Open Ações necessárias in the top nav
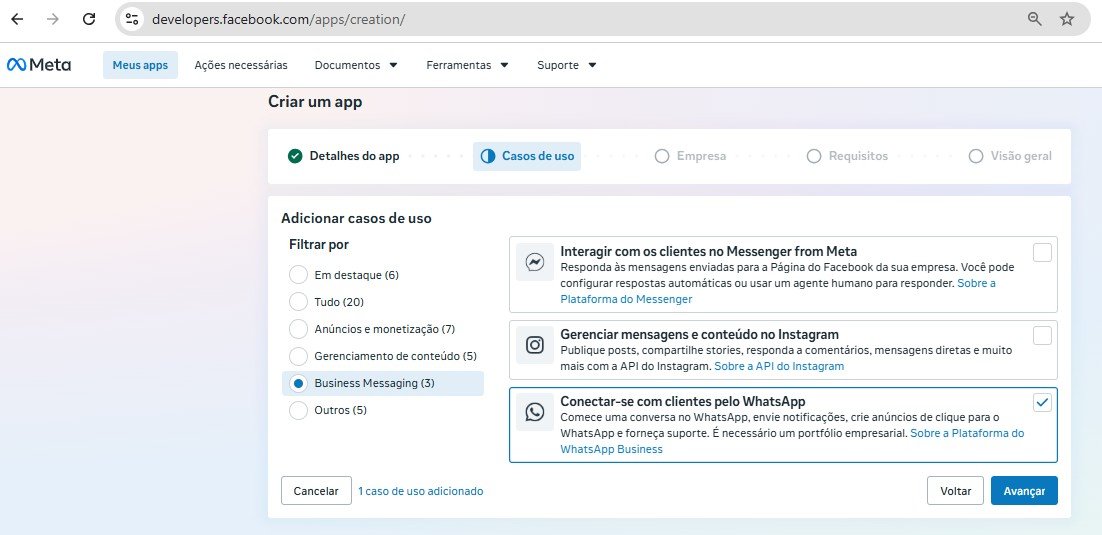This screenshot has width=1102, height=535. 241,65
